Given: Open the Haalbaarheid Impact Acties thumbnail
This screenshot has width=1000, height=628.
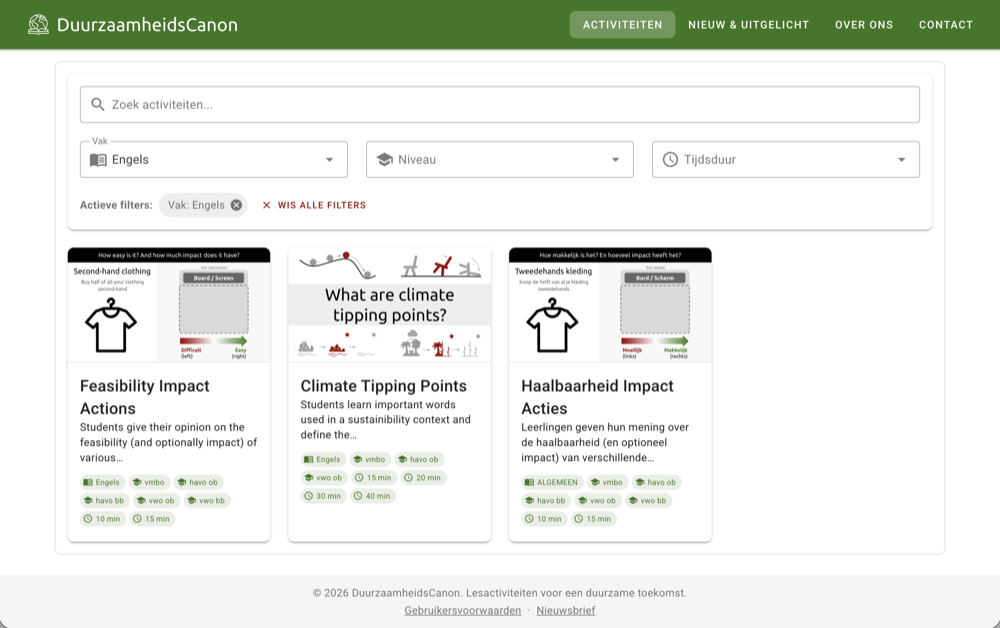Looking at the screenshot, I should pos(610,305).
